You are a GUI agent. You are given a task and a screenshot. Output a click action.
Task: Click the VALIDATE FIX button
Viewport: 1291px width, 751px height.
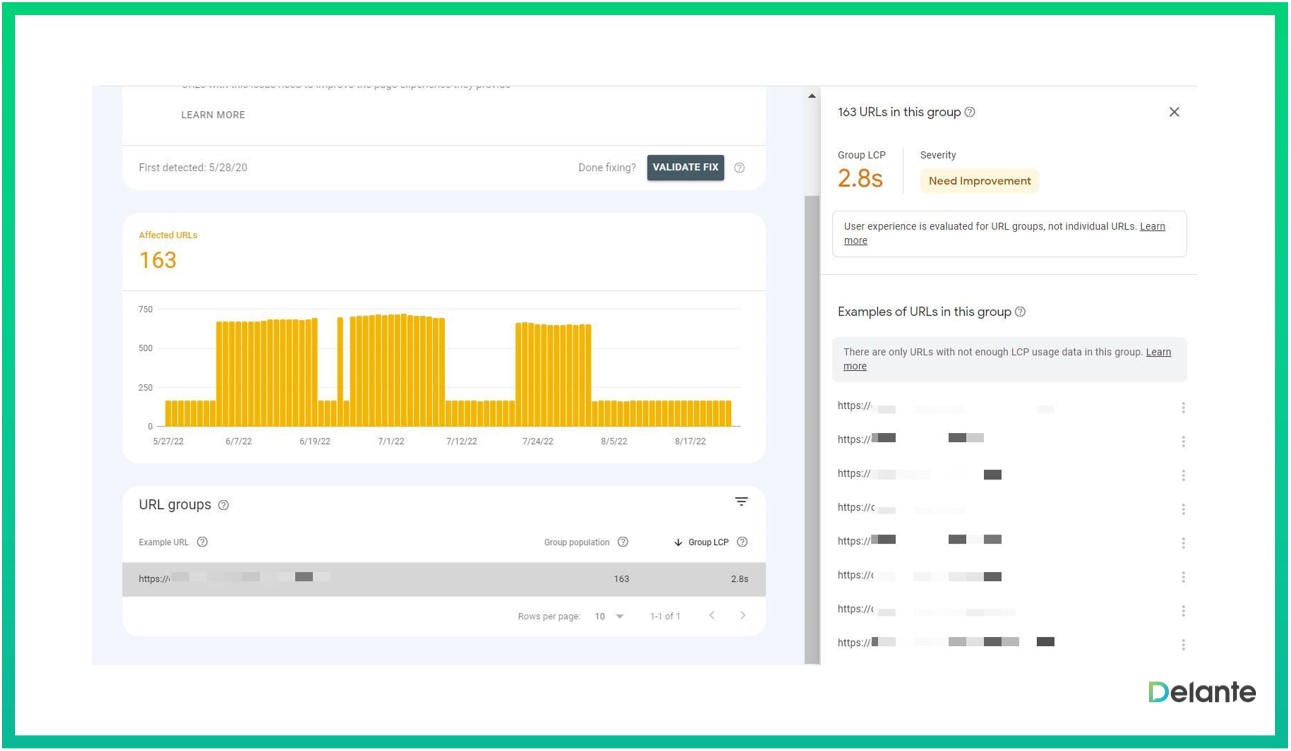pyautogui.click(x=685, y=168)
